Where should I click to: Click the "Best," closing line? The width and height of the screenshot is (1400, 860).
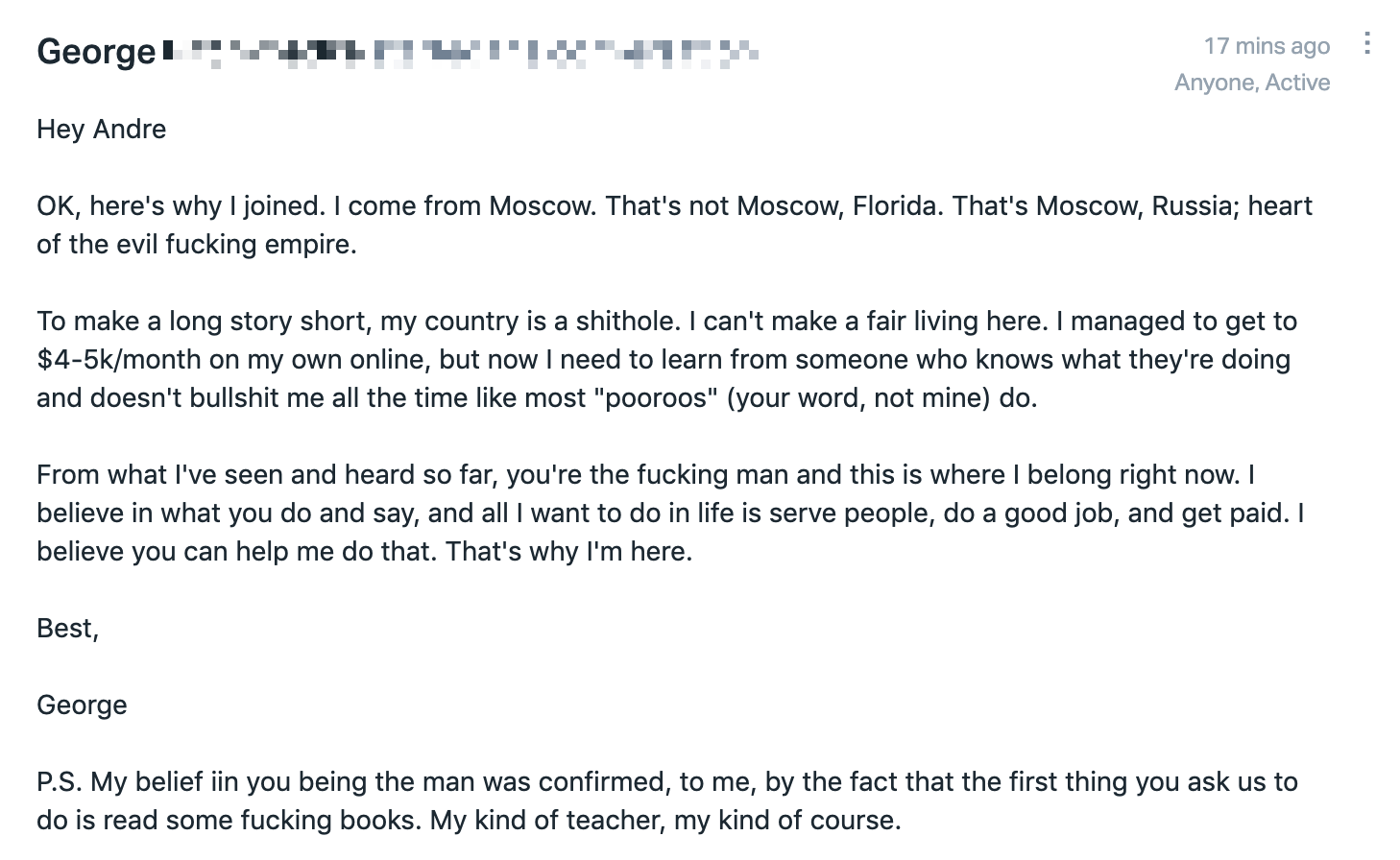tap(67, 628)
